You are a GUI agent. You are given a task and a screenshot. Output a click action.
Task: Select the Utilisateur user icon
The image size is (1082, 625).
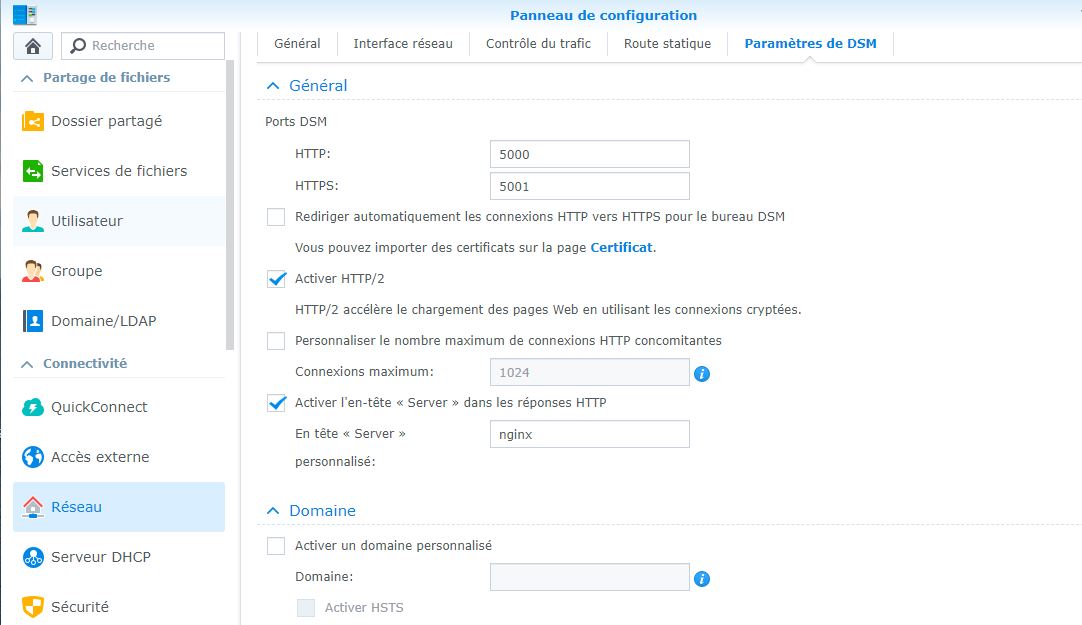coord(33,221)
